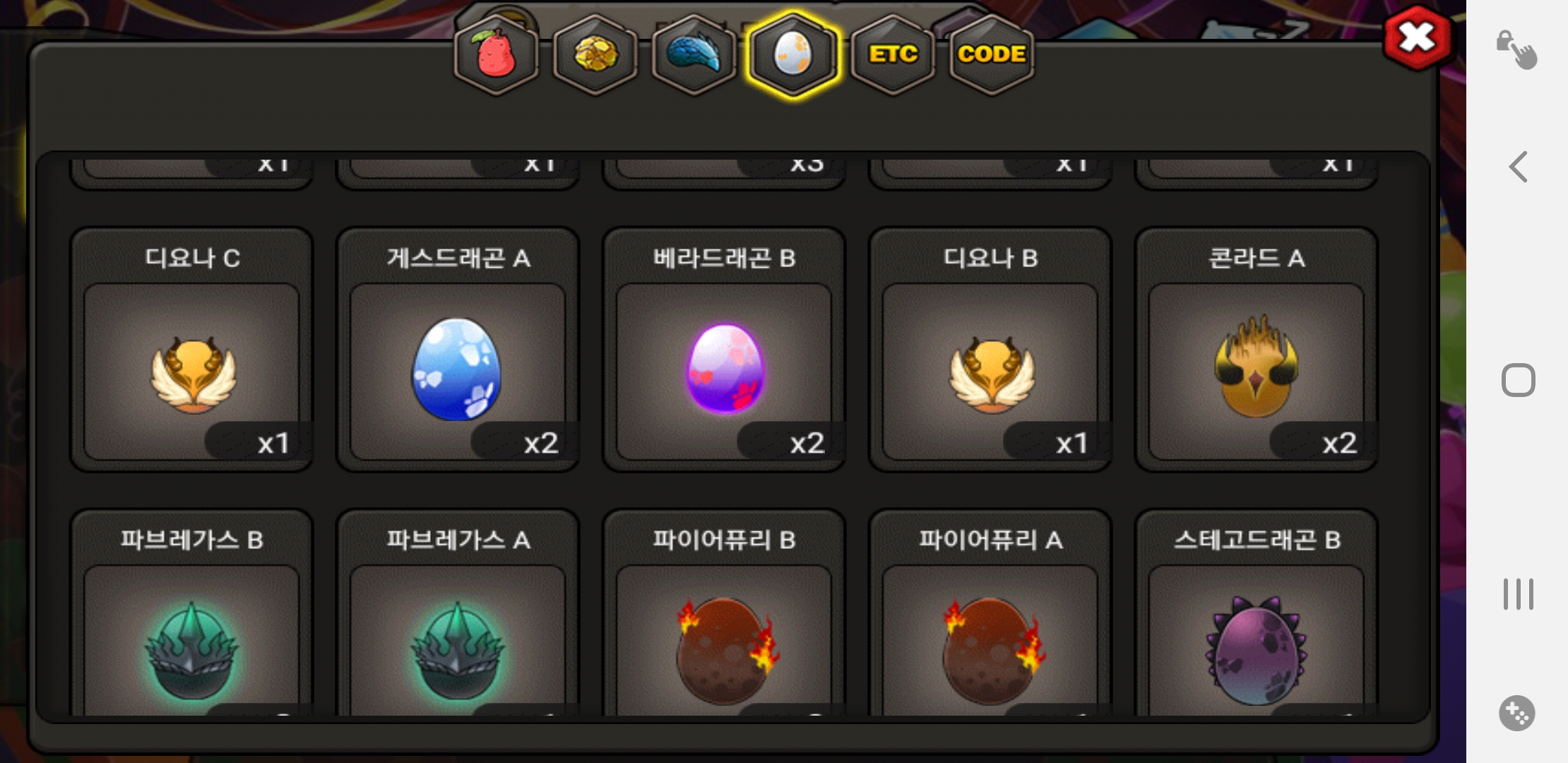This screenshot has width=1568, height=763.
Task: Open the fruit food category tab
Action: 496,54
